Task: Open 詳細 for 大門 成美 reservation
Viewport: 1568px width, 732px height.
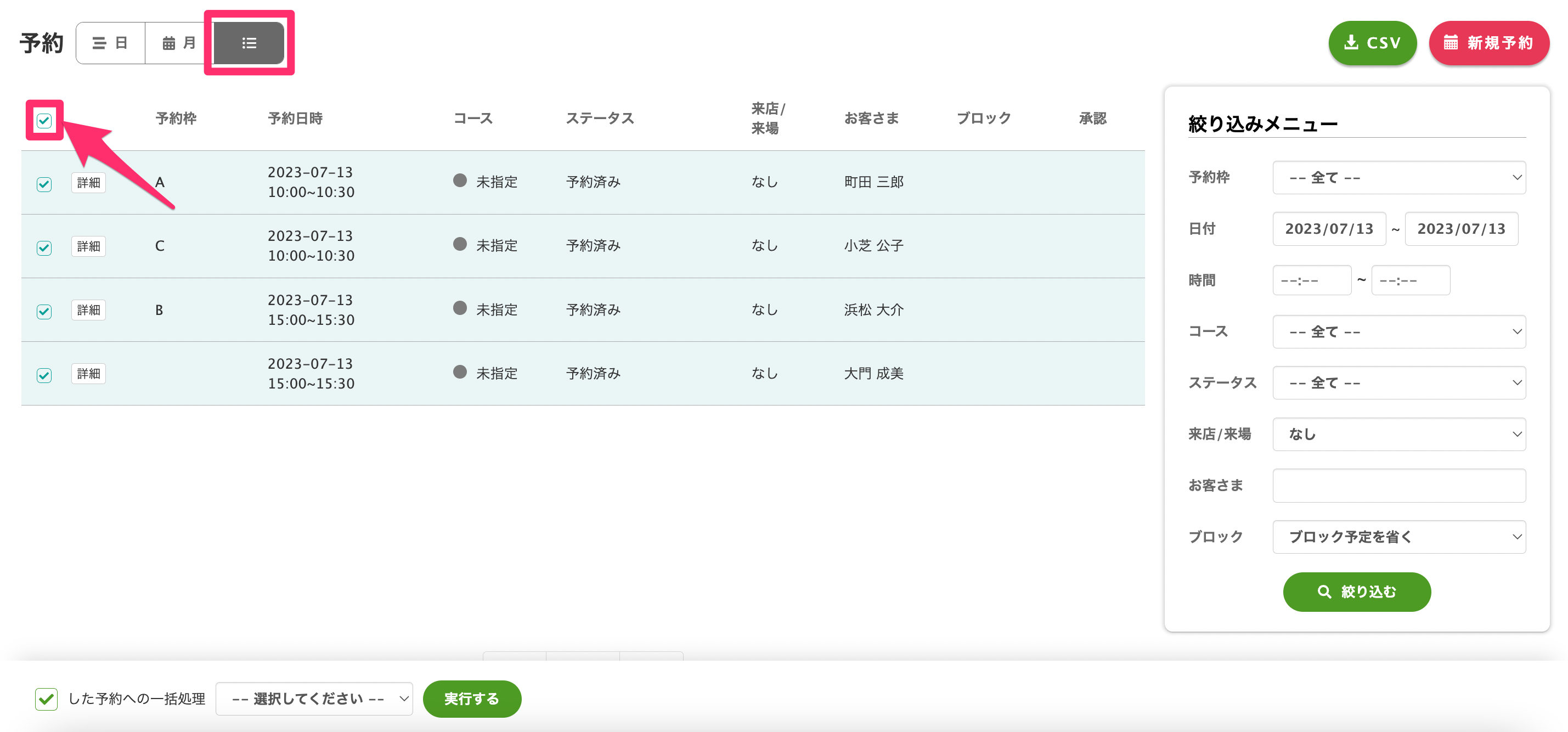Action: pyautogui.click(x=88, y=373)
